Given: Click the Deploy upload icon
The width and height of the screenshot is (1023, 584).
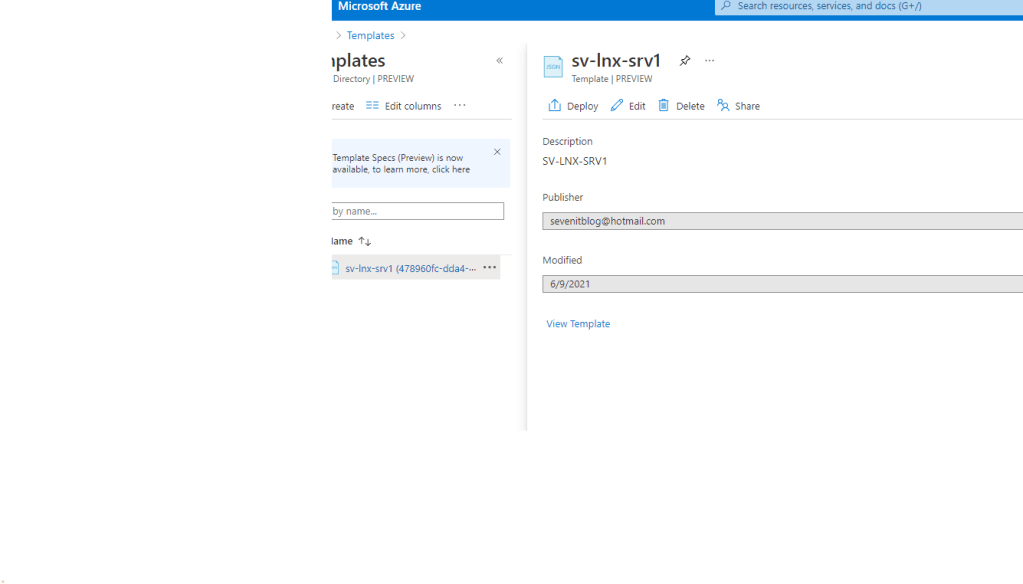Looking at the screenshot, I should (555, 106).
